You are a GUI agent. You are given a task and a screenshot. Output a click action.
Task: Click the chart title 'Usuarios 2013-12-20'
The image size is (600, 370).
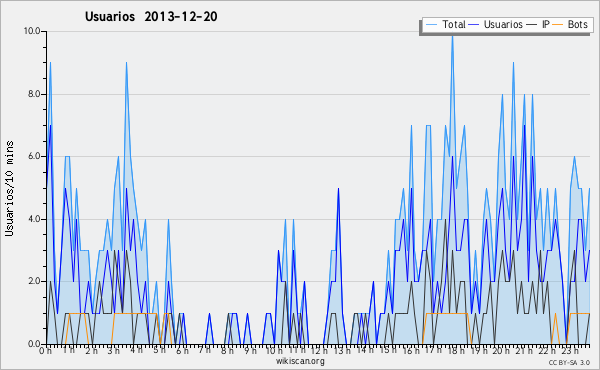151,16
